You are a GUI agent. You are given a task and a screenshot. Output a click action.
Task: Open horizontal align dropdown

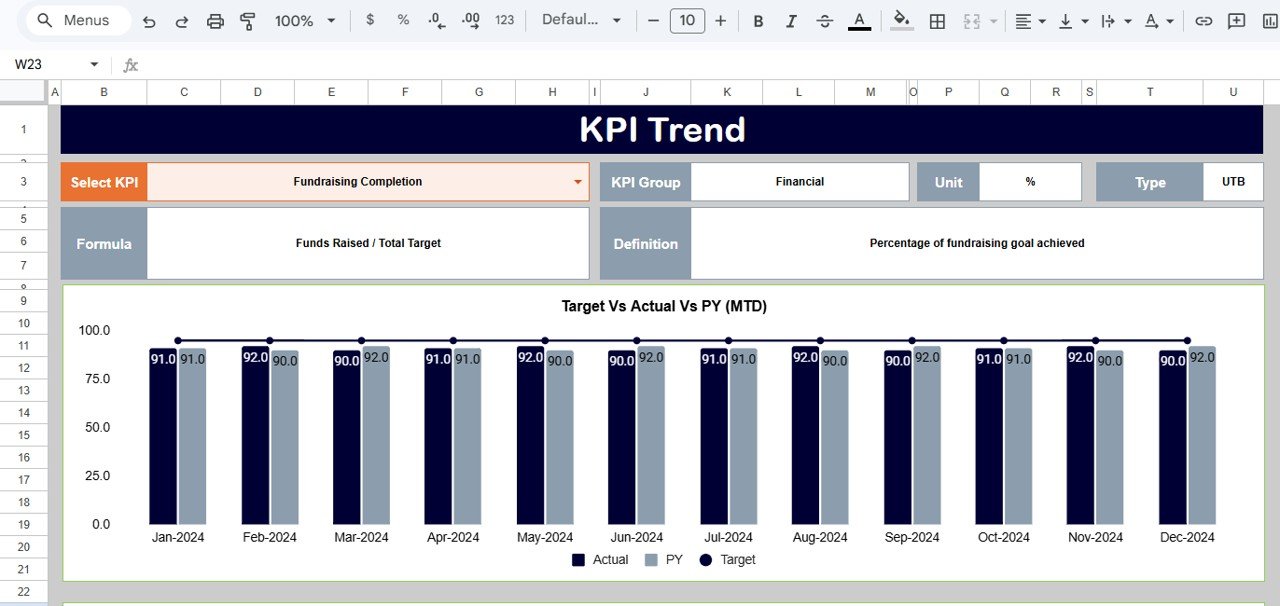click(1029, 21)
